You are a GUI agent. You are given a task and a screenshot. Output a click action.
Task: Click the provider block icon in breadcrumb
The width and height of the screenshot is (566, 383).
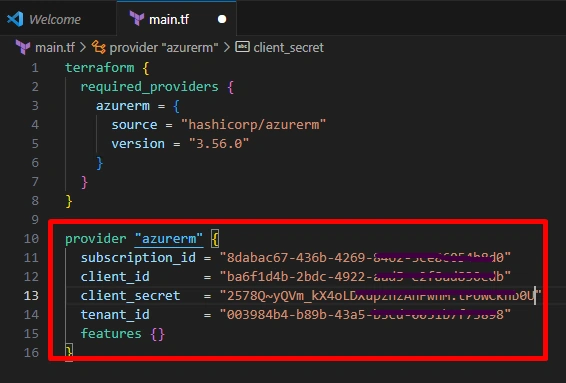(99, 47)
